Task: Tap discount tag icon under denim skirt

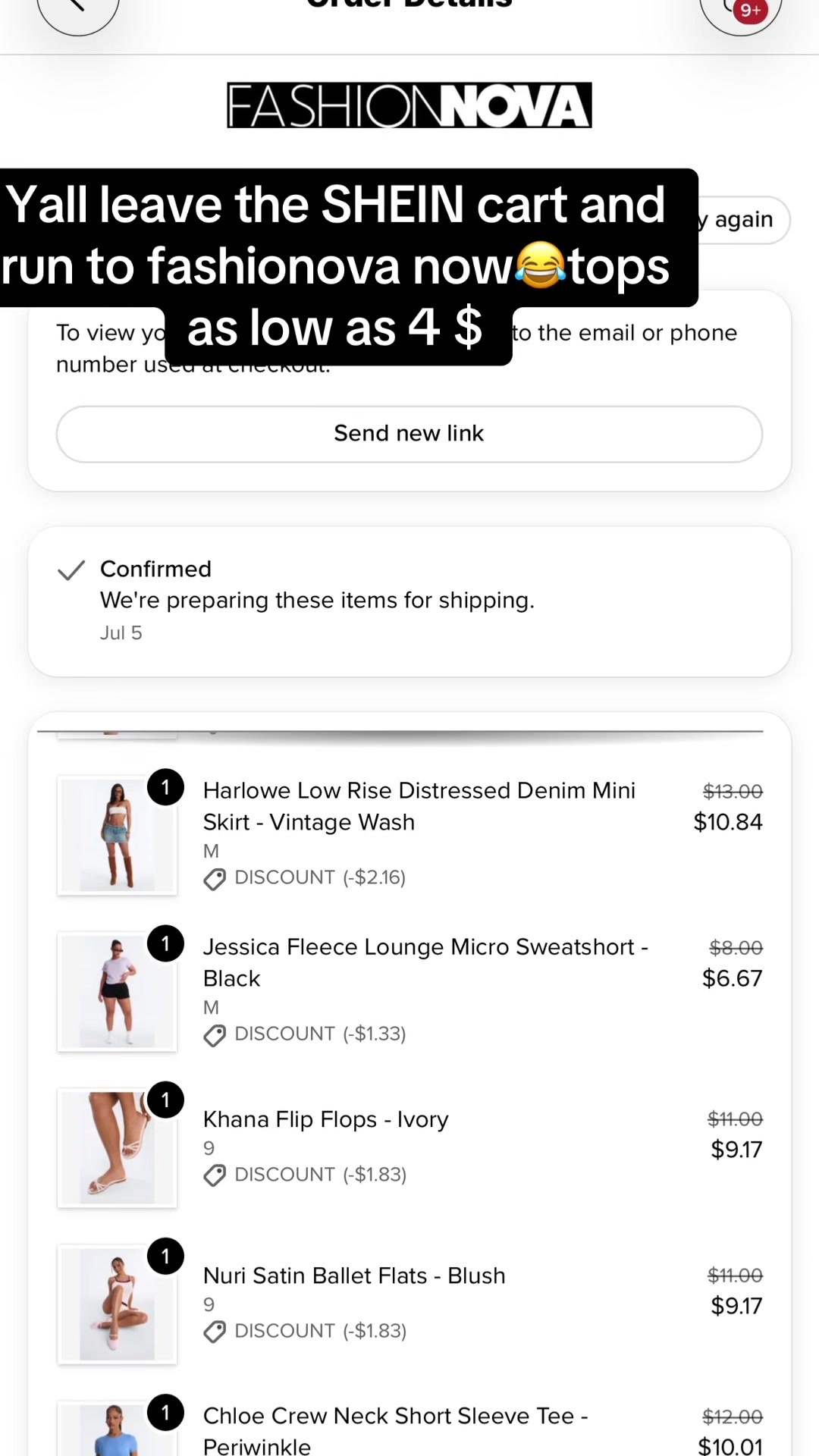Action: (x=215, y=879)
